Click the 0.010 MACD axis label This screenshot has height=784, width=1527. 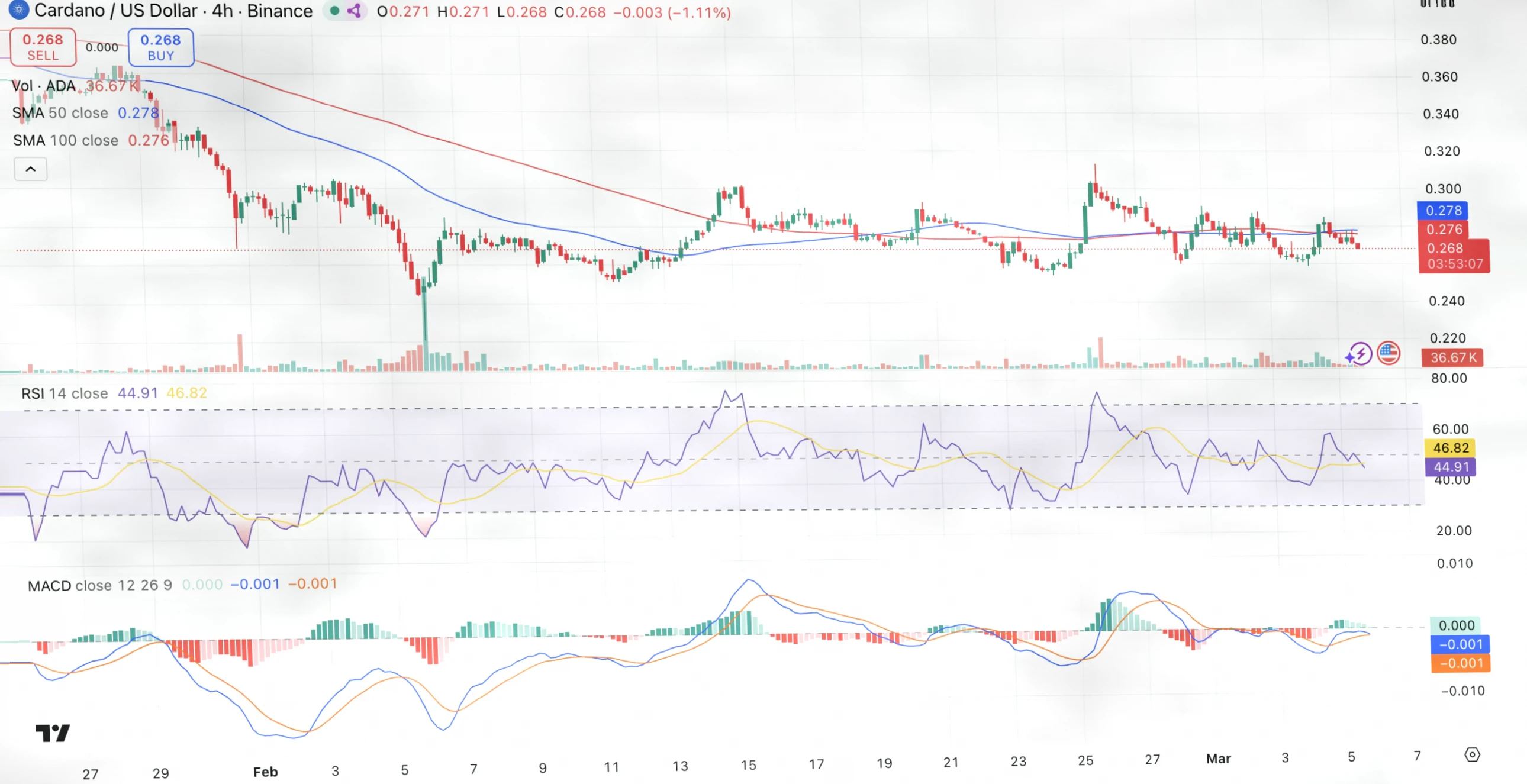coord(1455,563)
